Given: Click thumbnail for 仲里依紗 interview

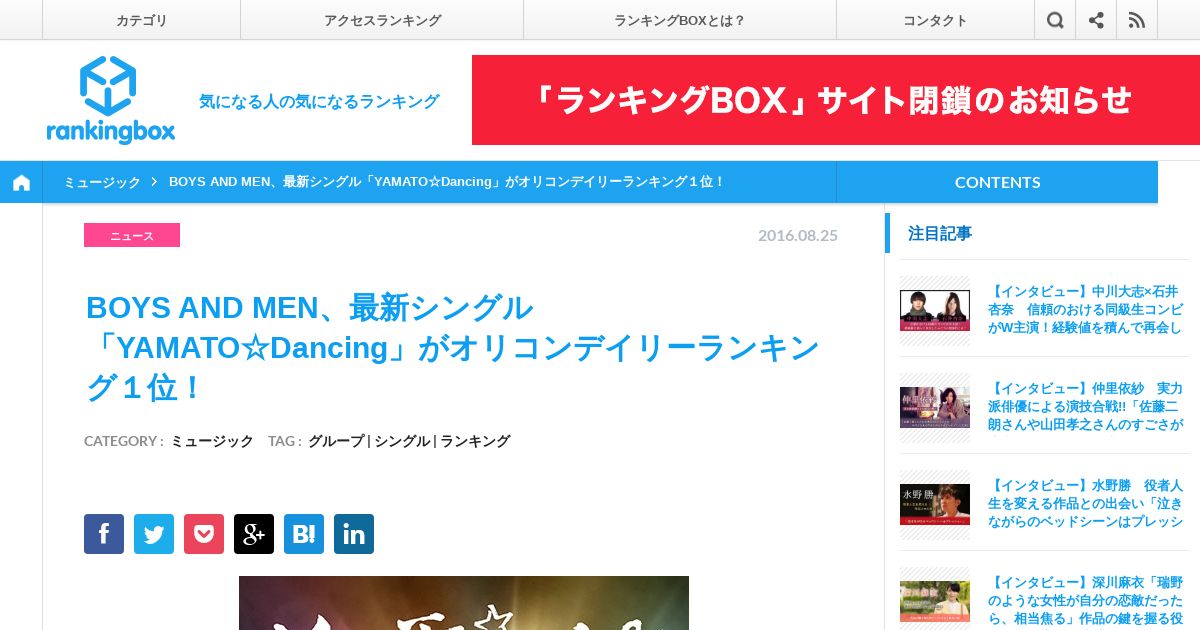Looking at the screenshot, I should [x=935, y=407].
